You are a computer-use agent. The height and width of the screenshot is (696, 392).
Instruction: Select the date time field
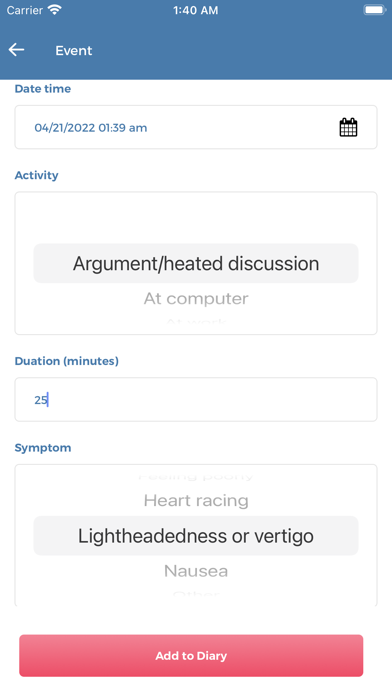click(196, 127)
